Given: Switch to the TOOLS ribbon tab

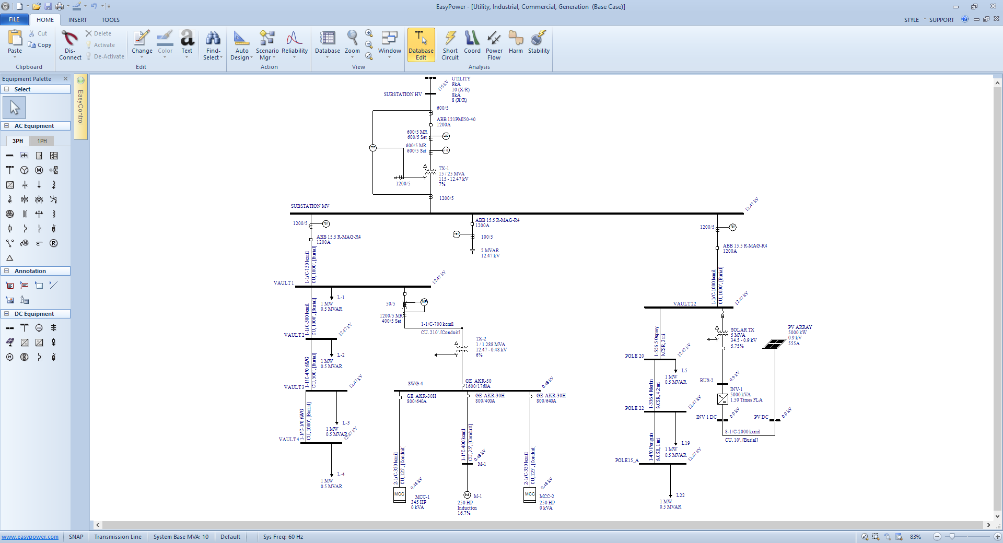Looking at the screenshot, I should [x=111, y=20].
